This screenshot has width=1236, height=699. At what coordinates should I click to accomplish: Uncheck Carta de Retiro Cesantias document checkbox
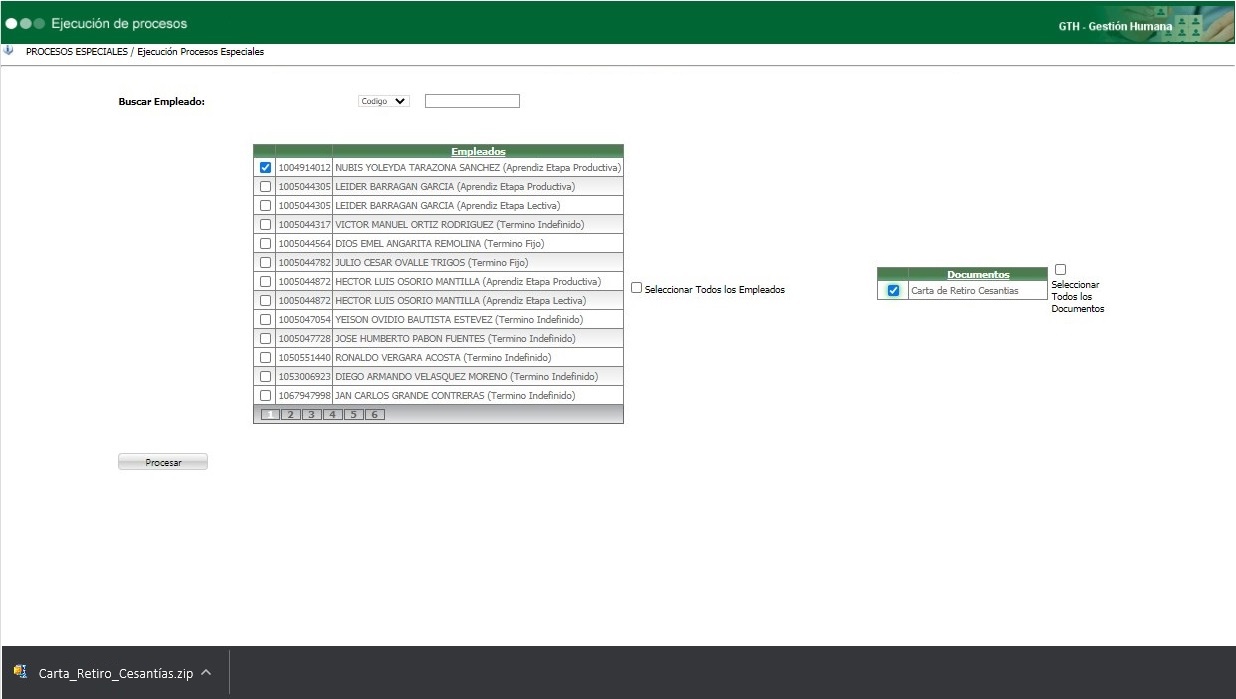(x=893, y=291)
